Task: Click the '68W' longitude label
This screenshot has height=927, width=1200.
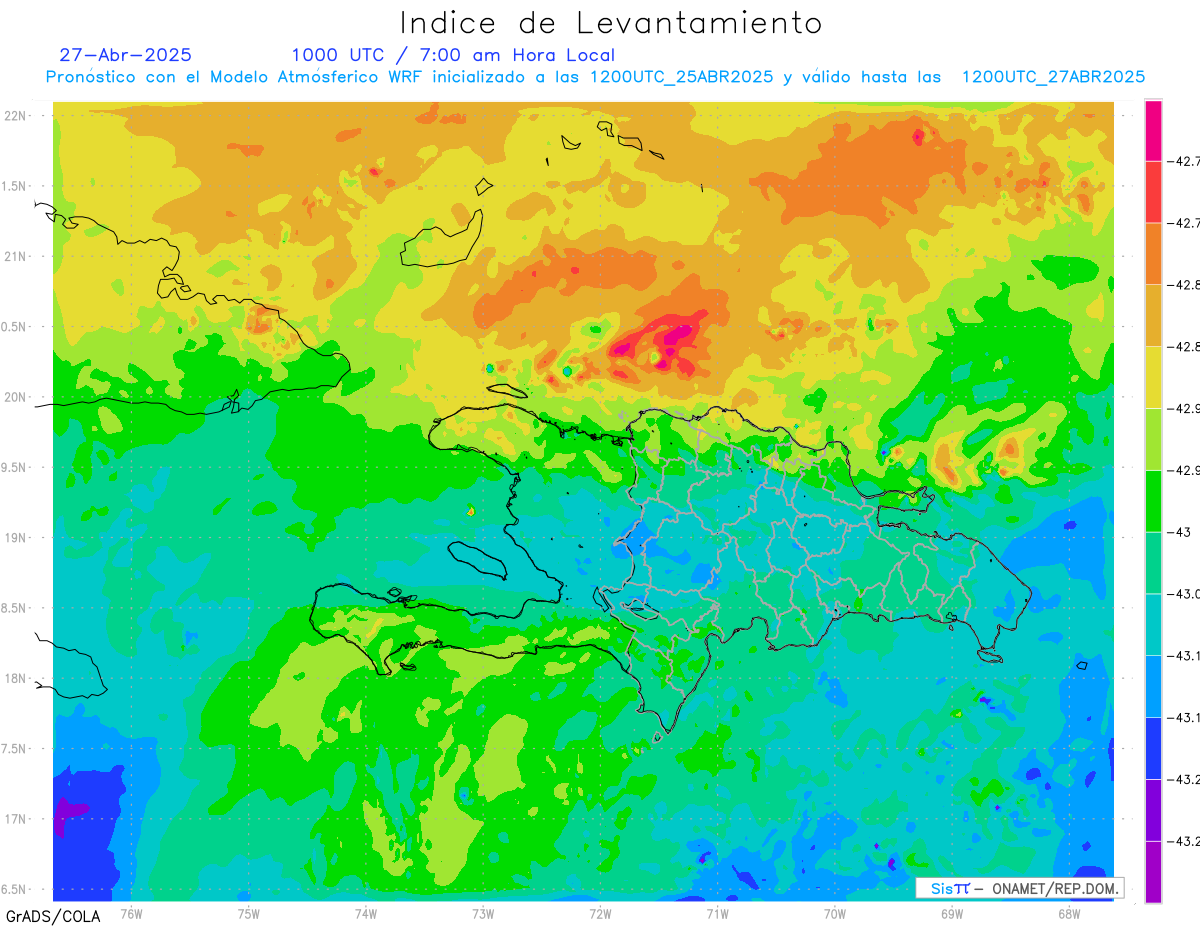Action: [1069, 913]
